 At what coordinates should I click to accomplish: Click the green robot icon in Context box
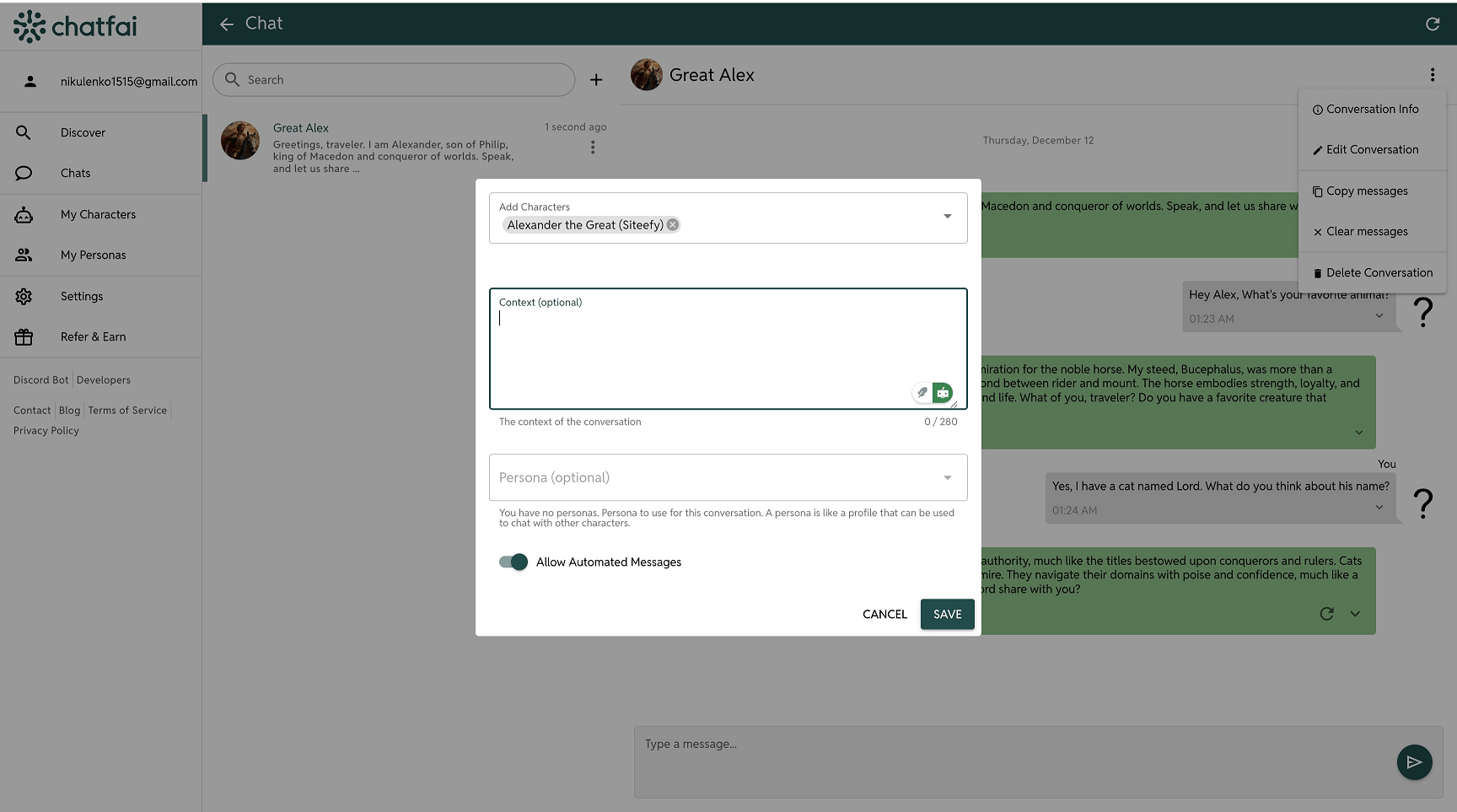tap(943, 392)
